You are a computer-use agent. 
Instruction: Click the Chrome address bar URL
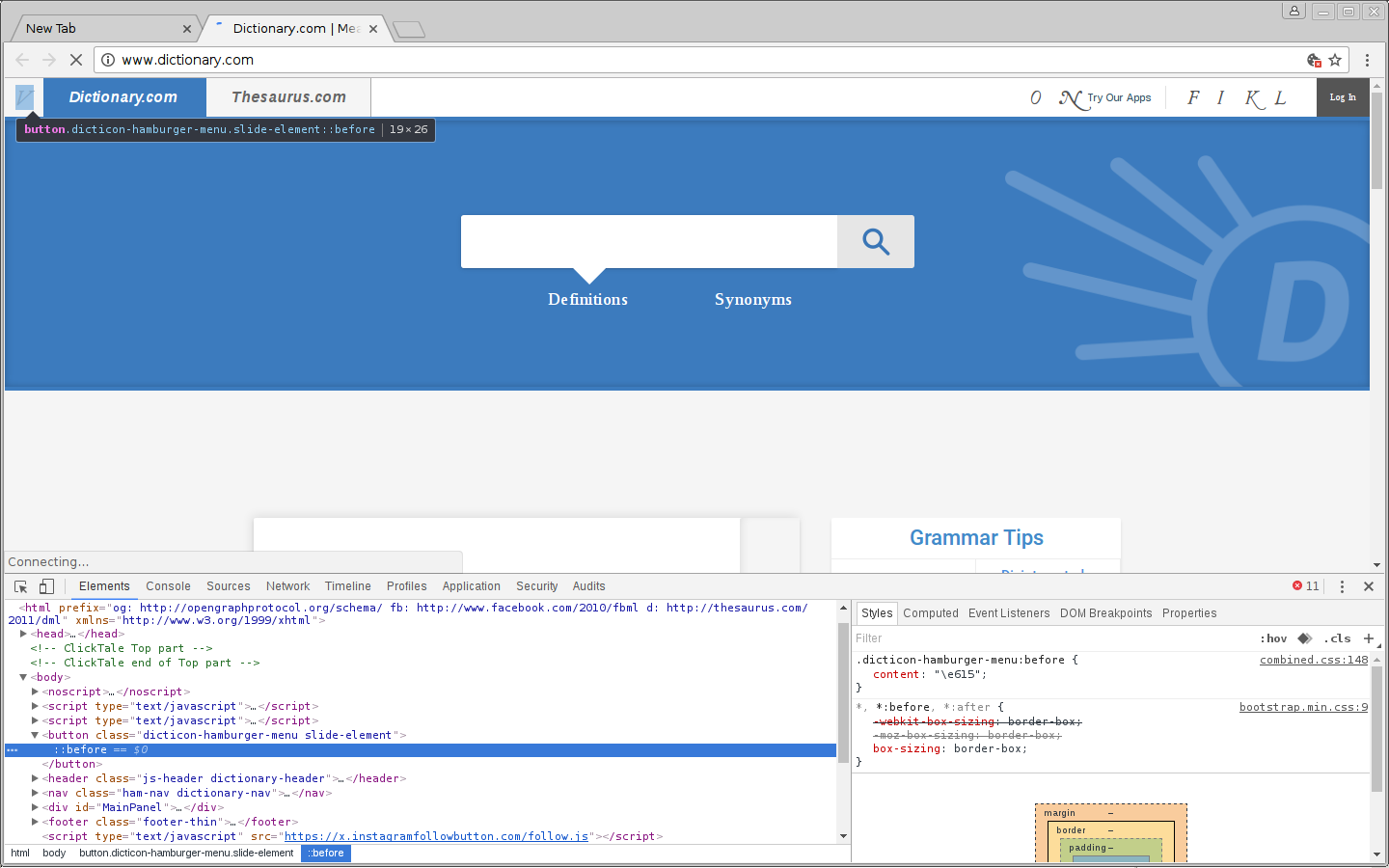188,60
